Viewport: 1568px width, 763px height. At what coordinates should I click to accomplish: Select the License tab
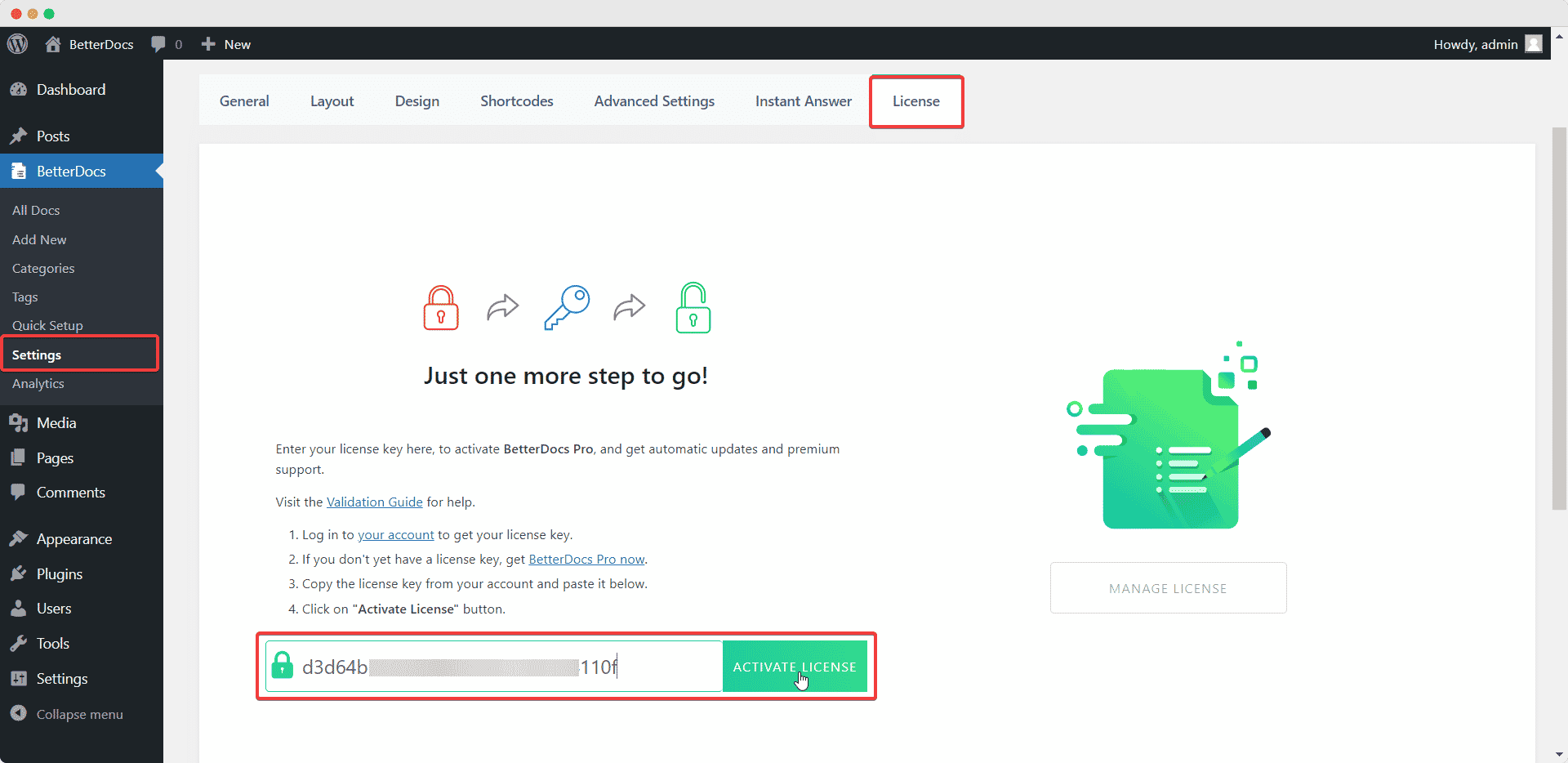click(916, 101)
